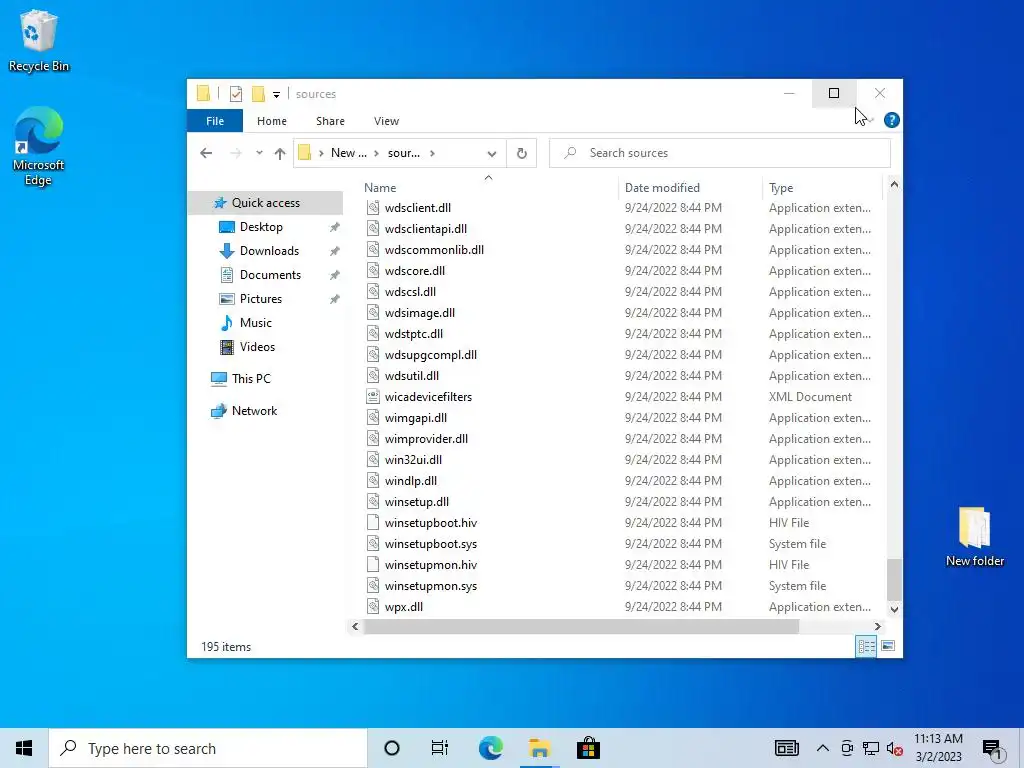Click the wdsutil.dll file icon
Viewport: 1024px width, 768px height.
click(373, 376)
